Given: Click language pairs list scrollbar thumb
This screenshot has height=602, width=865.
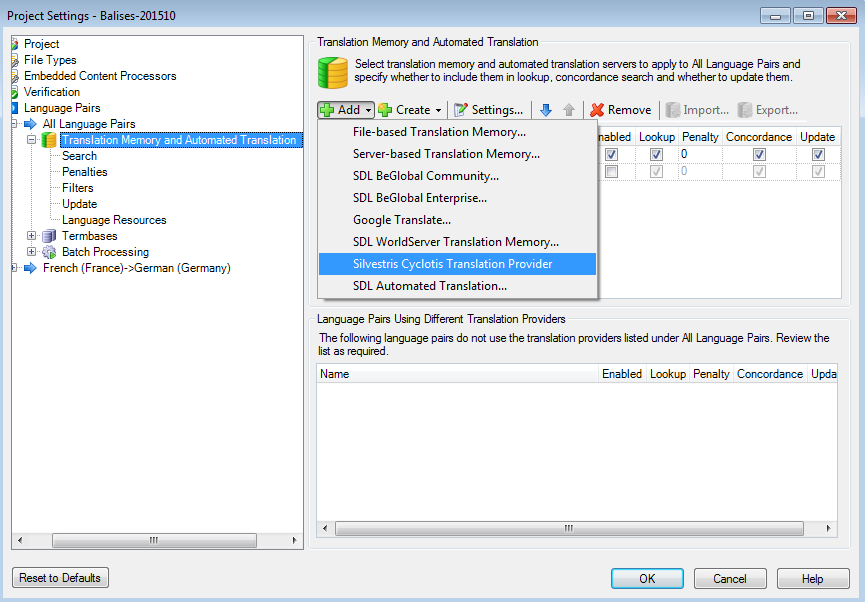Looking at the screenshot, I should [569, 528].
